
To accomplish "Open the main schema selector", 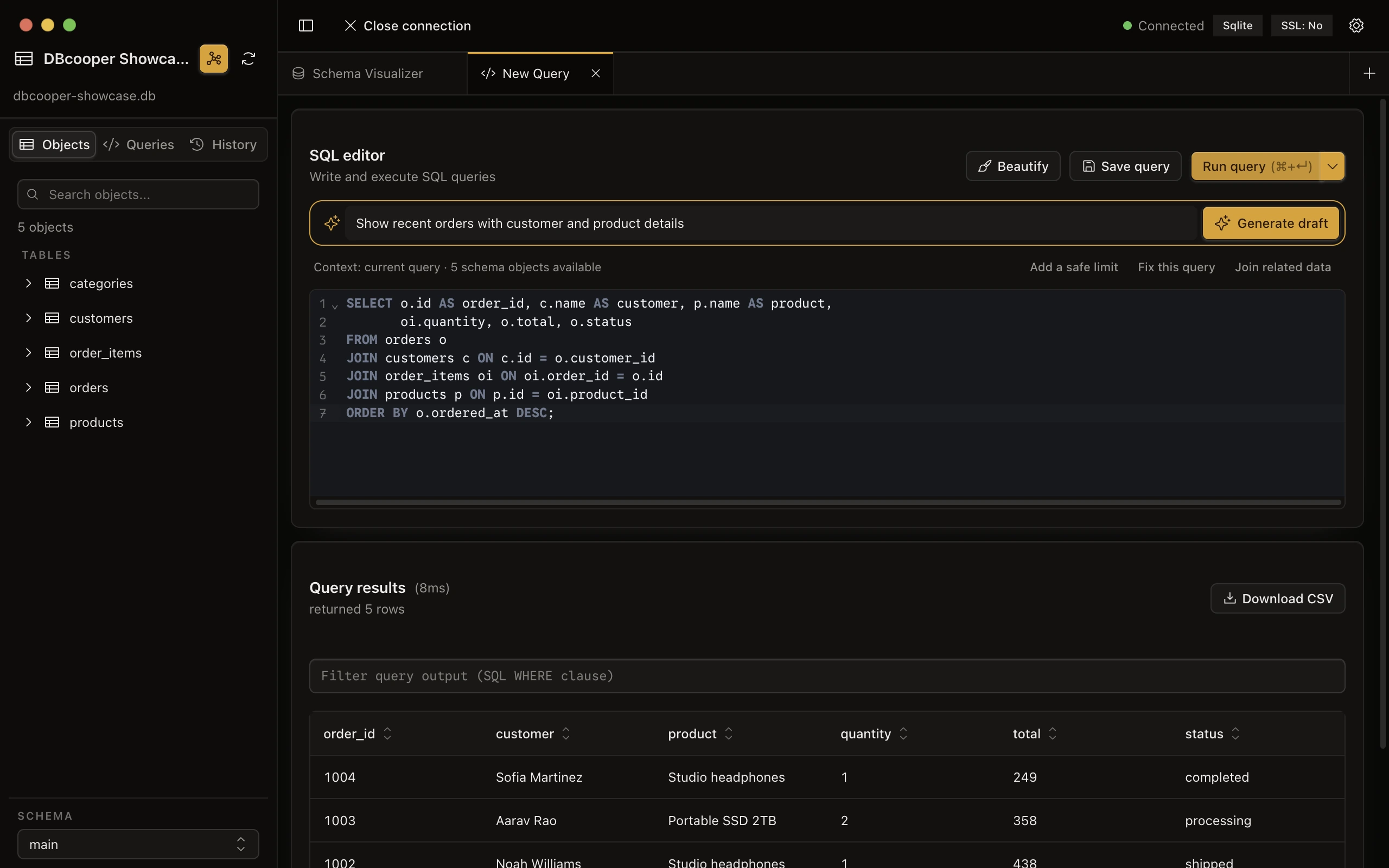I will click(x=138, y=844).
